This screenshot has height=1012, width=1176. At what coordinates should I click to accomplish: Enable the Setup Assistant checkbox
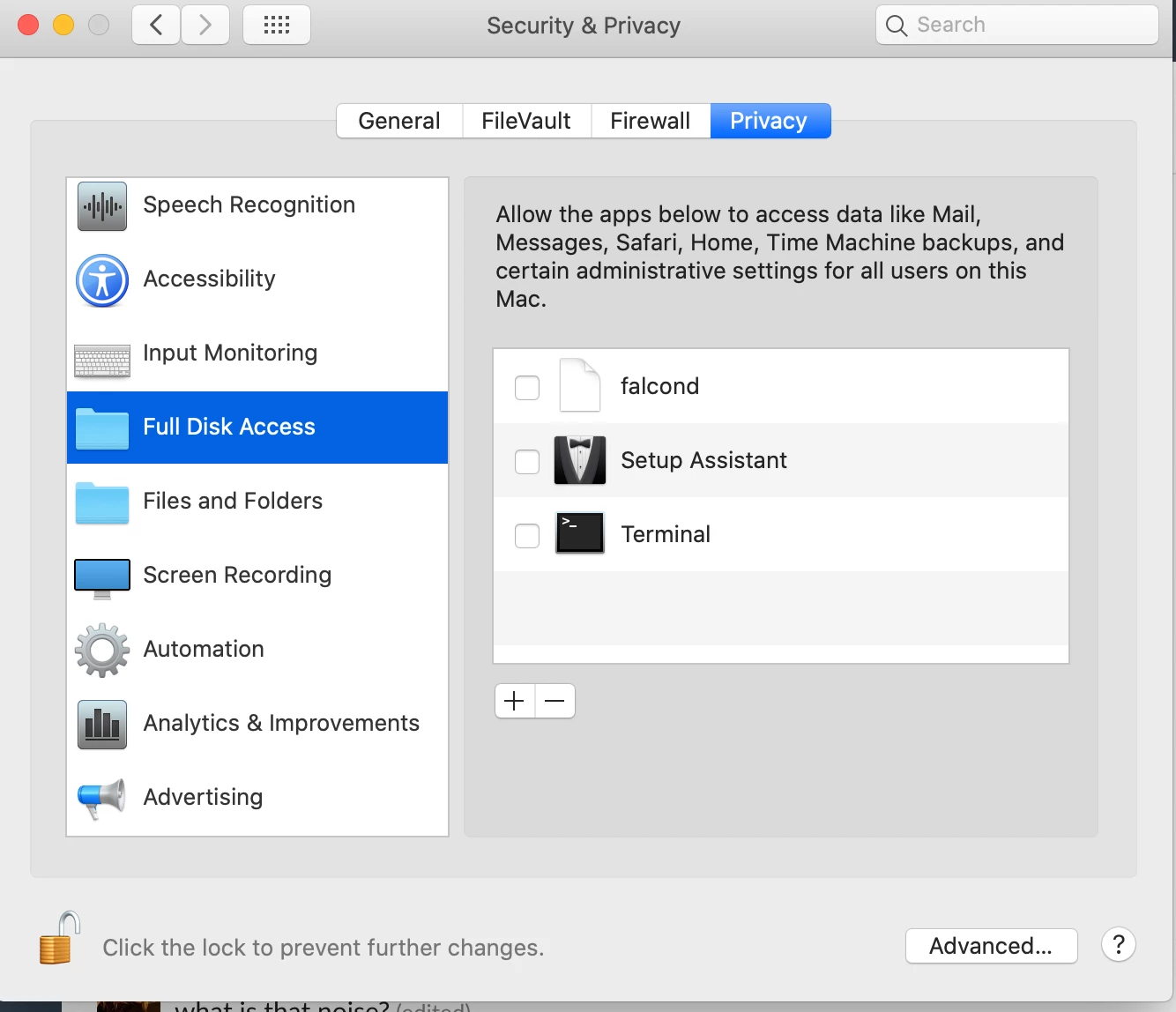click(527, 462)
